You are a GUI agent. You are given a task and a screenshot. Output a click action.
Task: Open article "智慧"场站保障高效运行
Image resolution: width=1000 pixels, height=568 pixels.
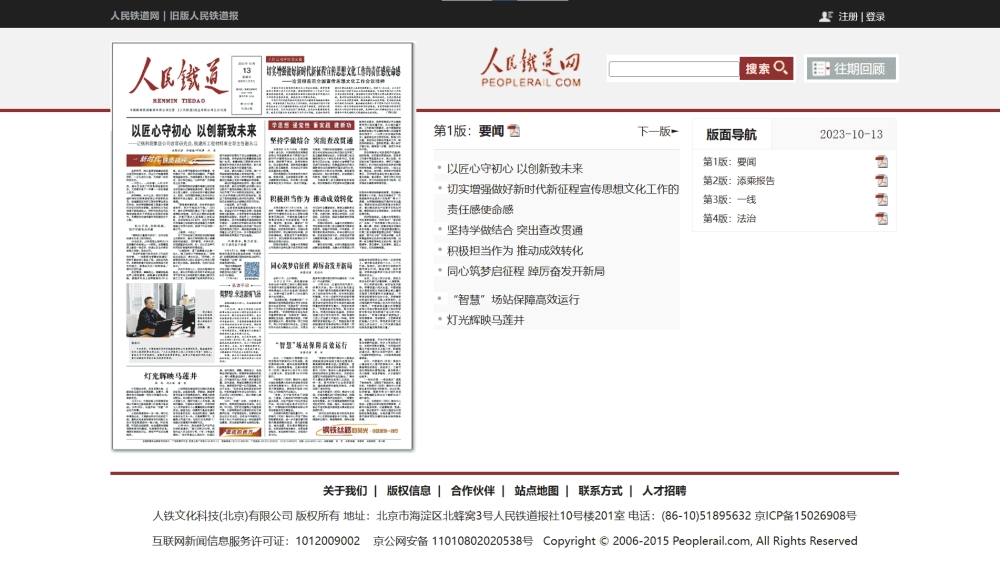tap(515, 300)
